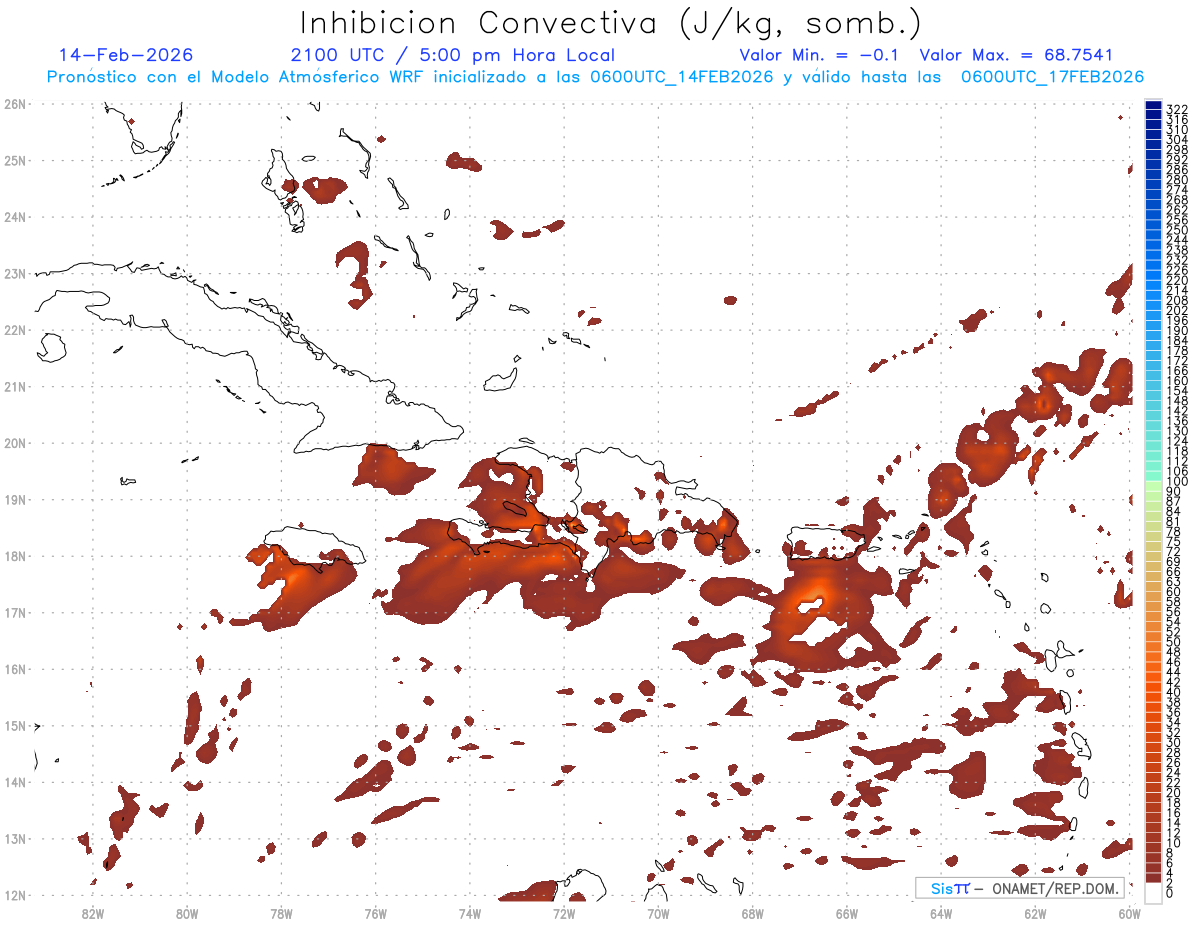
Task: Click the 'SisTT - ONAMET/REP.DOM.' credit box
Action: coord(1020,888)
